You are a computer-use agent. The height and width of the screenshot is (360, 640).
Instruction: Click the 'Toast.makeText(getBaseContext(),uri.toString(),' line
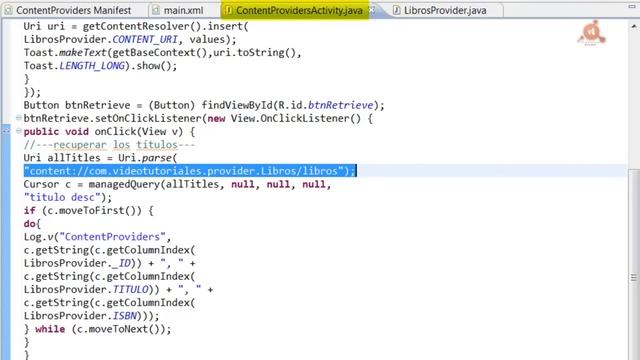coord(162,53)
